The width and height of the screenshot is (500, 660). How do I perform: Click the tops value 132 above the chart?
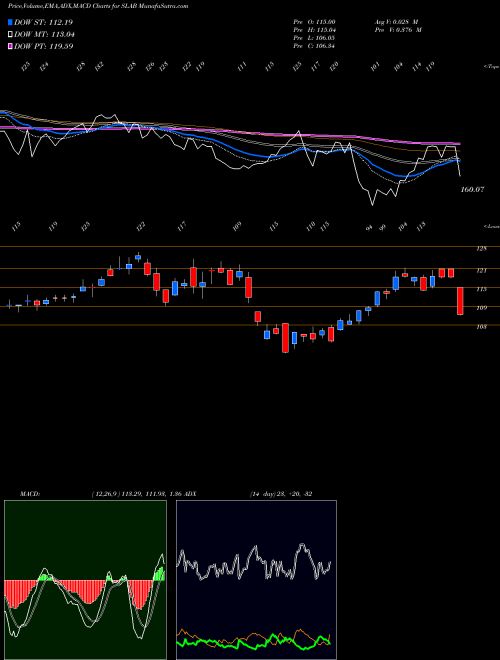tap(99, 67)
